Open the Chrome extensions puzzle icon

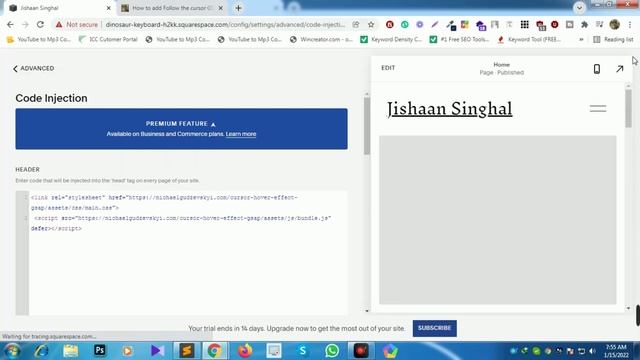584,24
